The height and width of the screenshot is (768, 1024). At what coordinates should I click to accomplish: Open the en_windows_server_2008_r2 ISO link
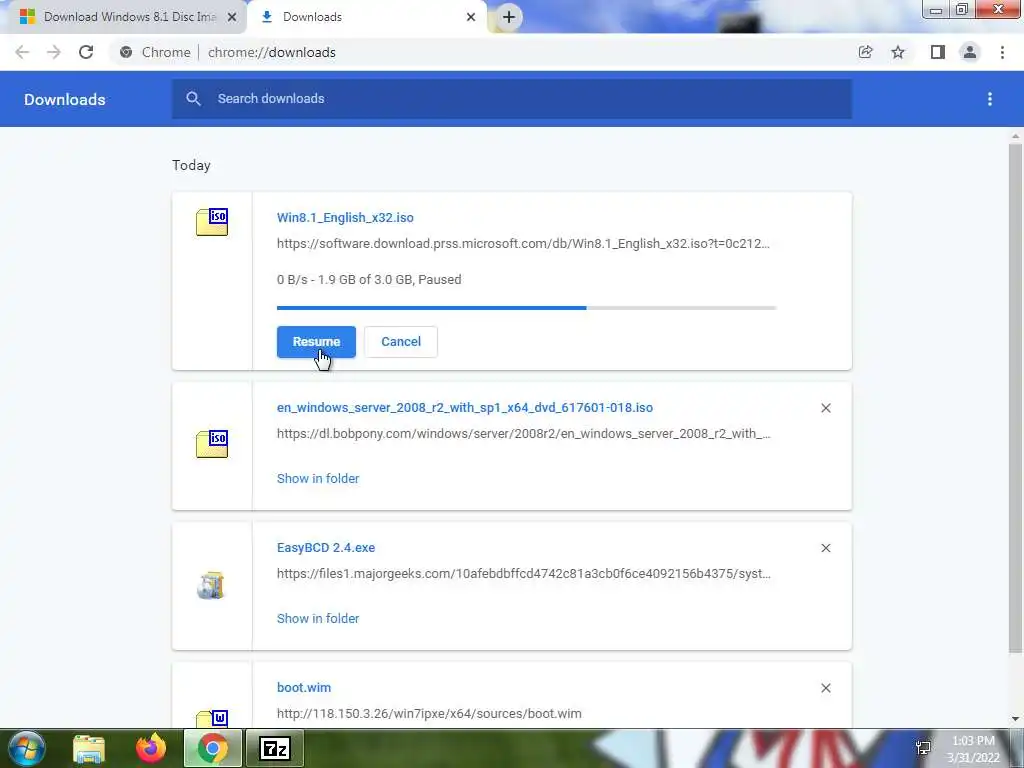pyautogui.click(x=465, y=408)
